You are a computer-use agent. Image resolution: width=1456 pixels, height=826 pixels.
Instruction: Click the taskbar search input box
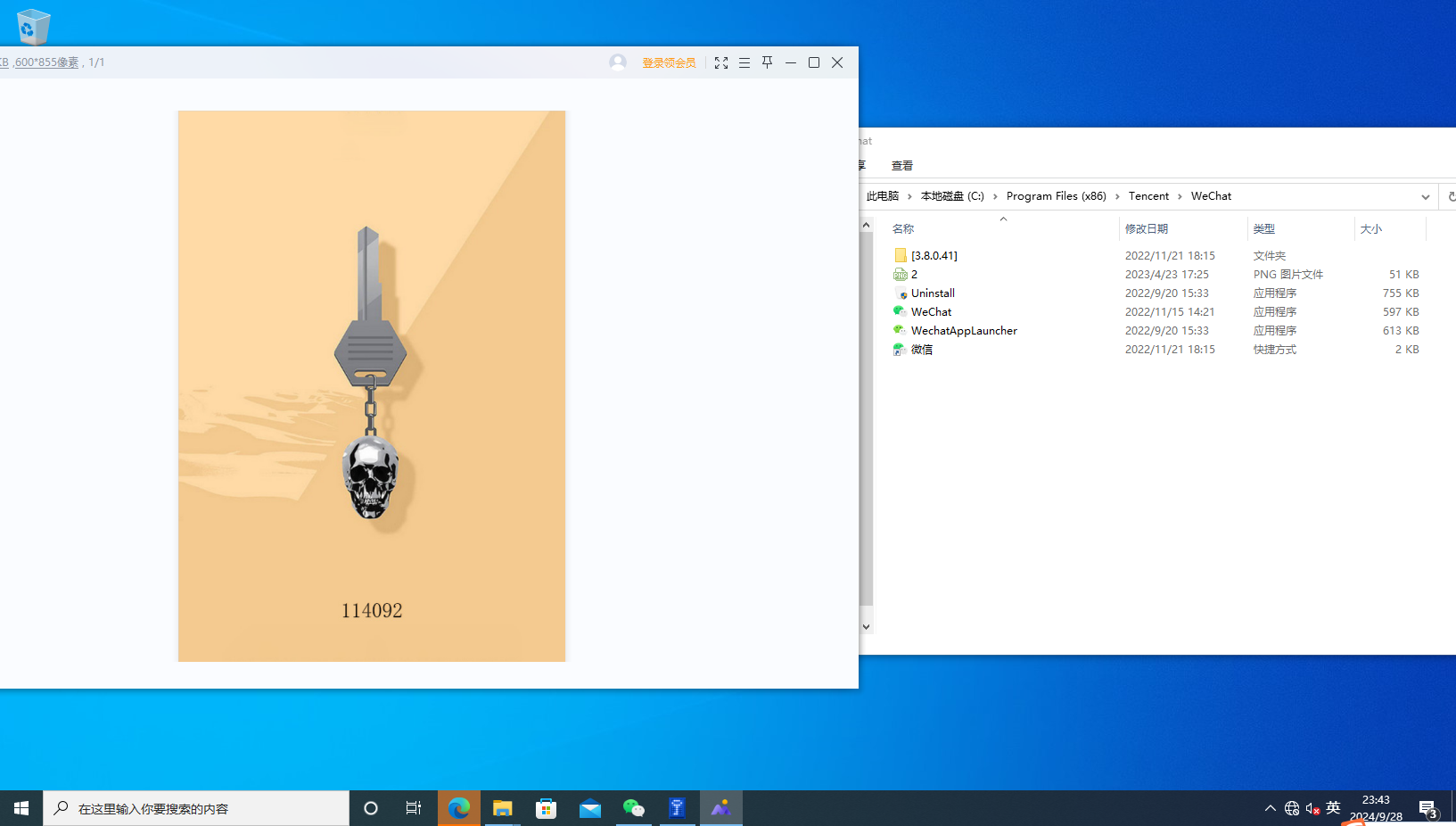click(x=196, y=808)
